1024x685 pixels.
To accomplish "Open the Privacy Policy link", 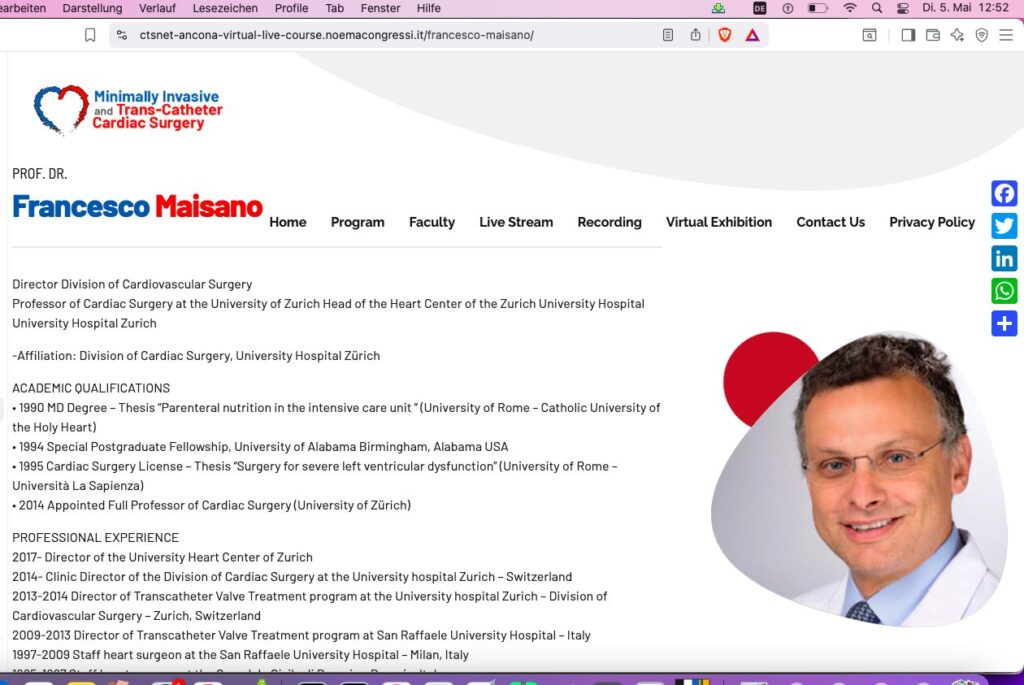I will point(932,222).
